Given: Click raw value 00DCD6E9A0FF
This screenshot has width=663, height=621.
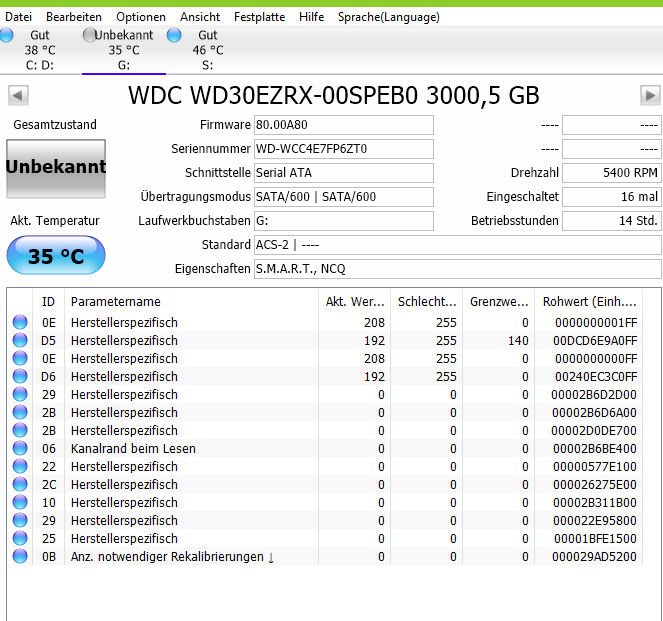Looking at the screenshot, I should (595, 341).
